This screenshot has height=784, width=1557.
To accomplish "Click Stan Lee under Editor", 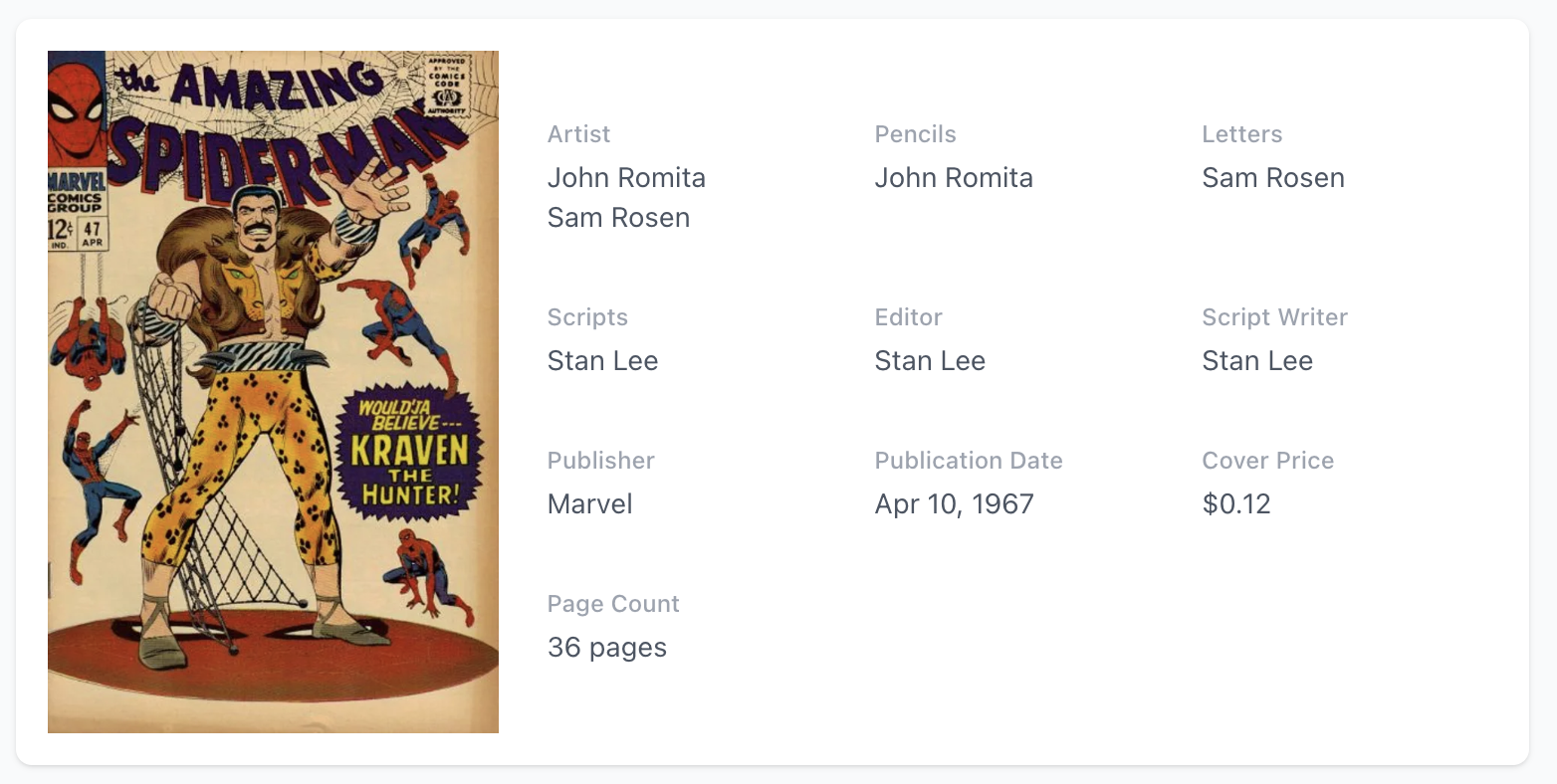I will coord(930,361).
